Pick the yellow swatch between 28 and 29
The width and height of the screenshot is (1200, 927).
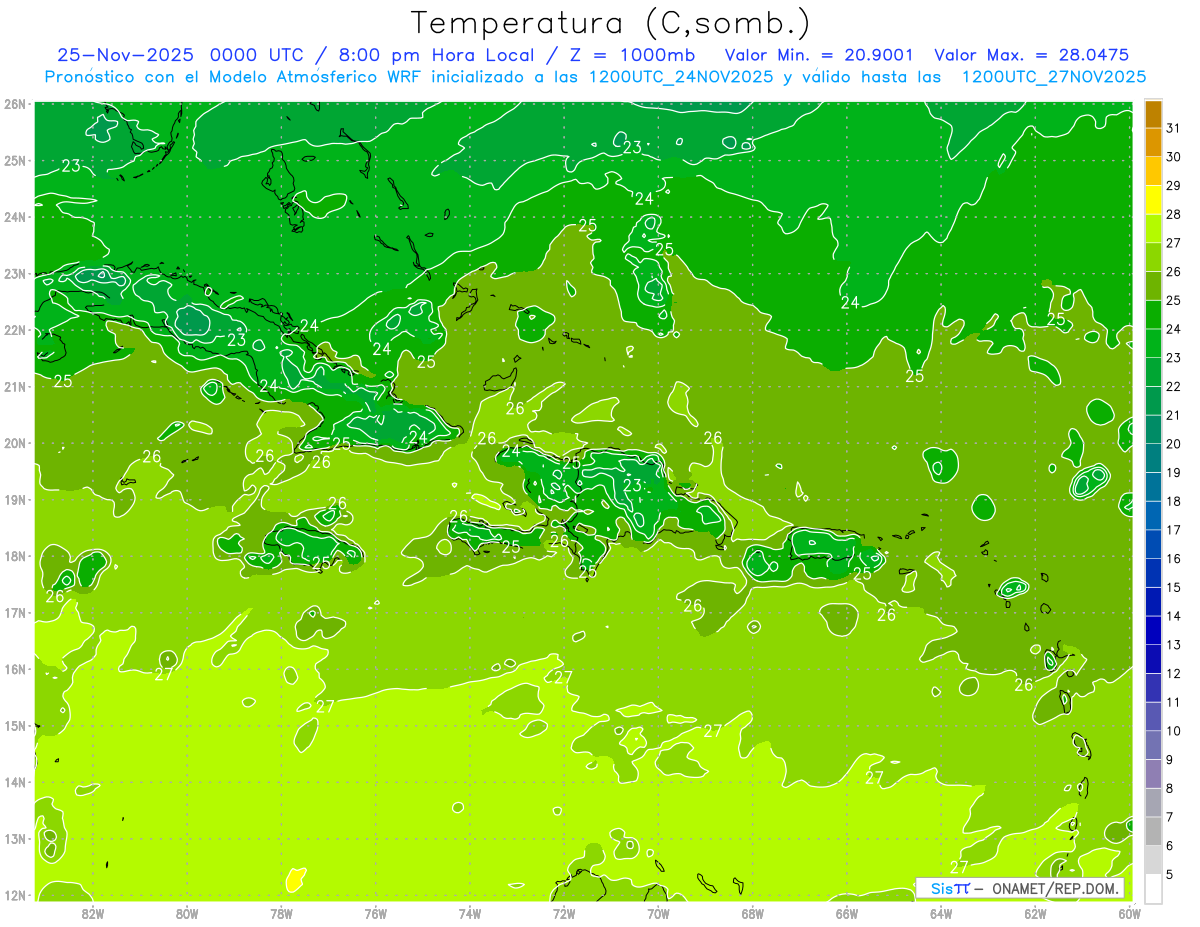pyautogui.click(x=1153, y=200)
